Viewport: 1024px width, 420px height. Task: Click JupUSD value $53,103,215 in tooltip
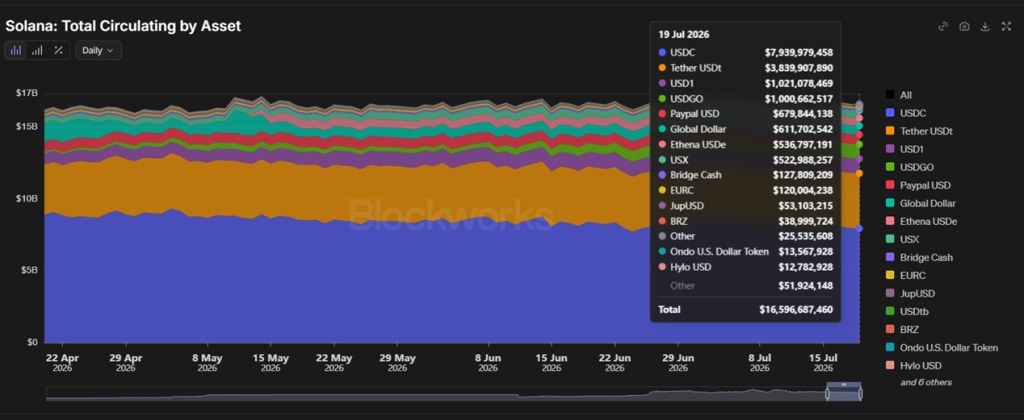click(805, 206)
